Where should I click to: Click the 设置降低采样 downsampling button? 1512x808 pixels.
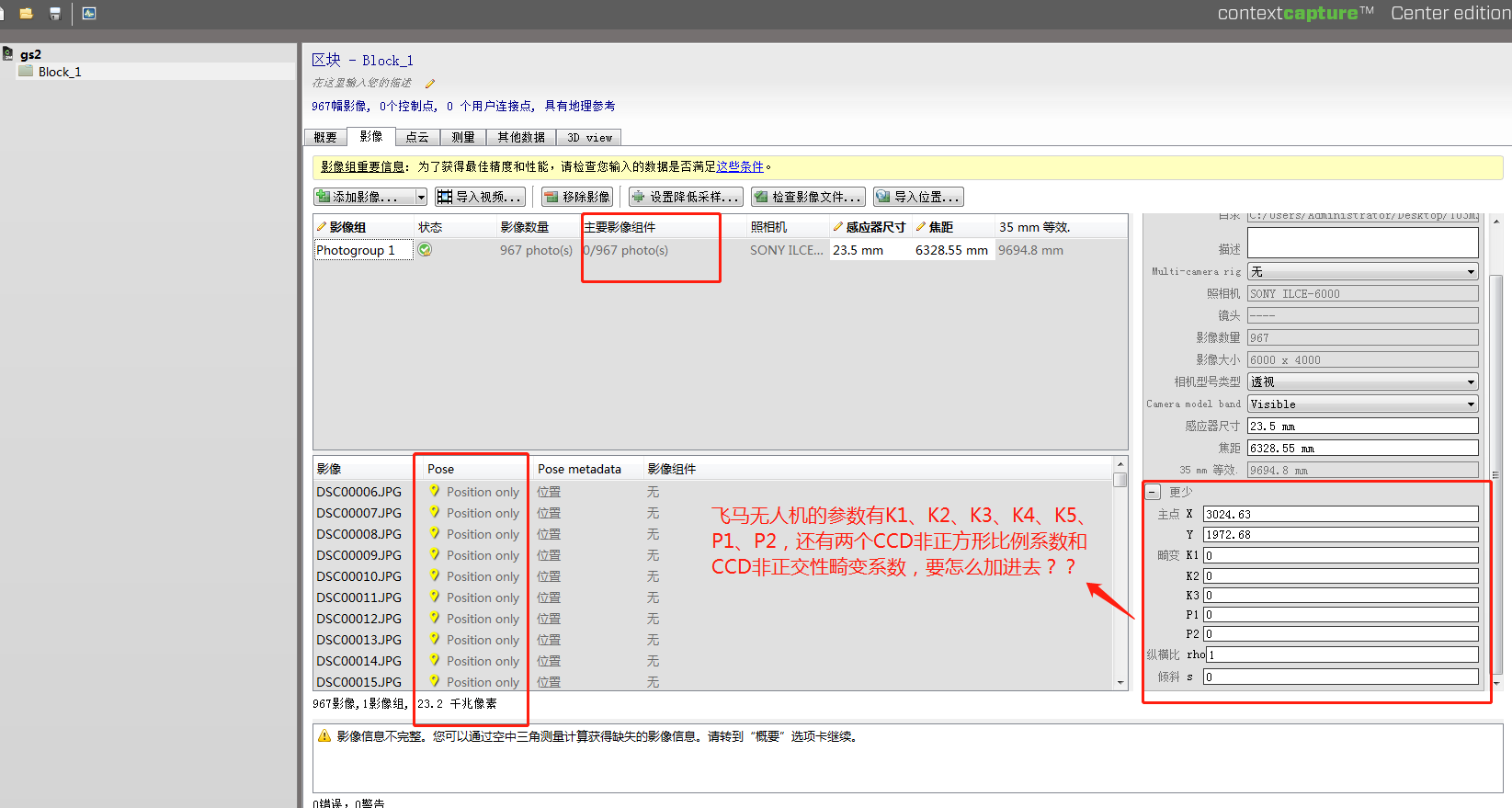686,197
